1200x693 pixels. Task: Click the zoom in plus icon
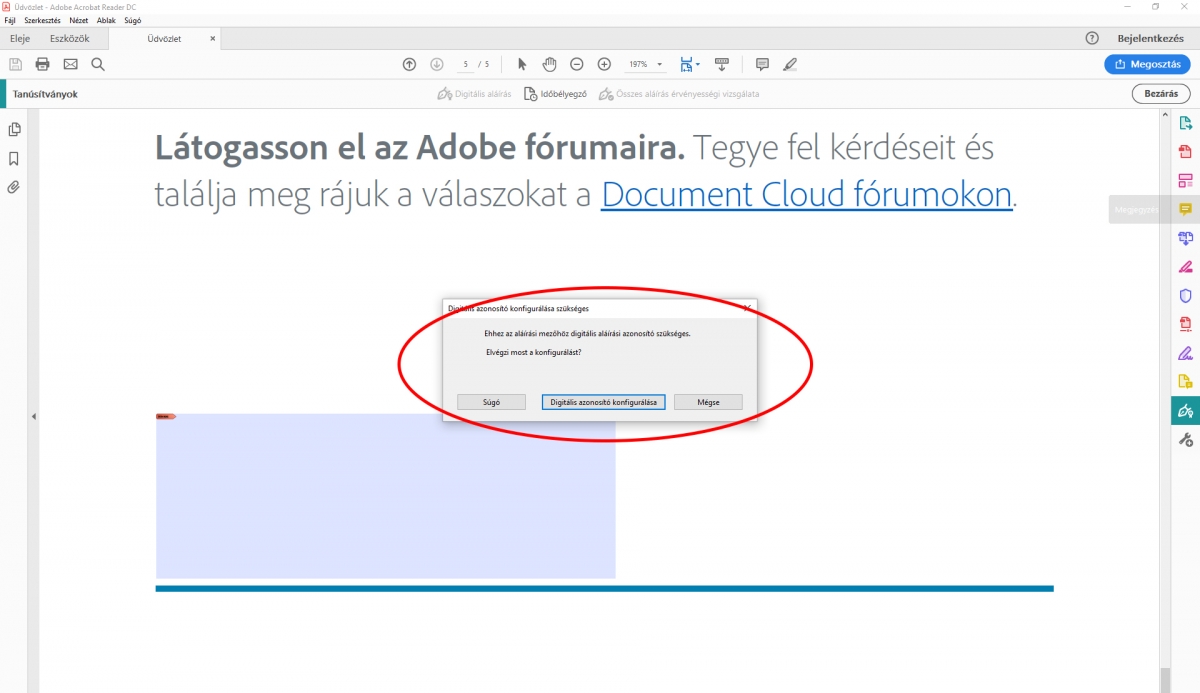(604, 64)
